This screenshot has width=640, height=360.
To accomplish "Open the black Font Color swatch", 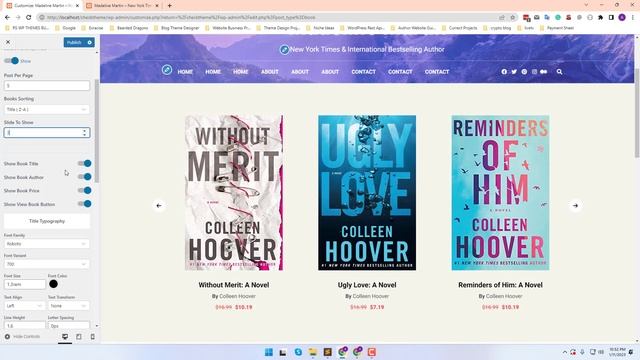I will (53, 284).
